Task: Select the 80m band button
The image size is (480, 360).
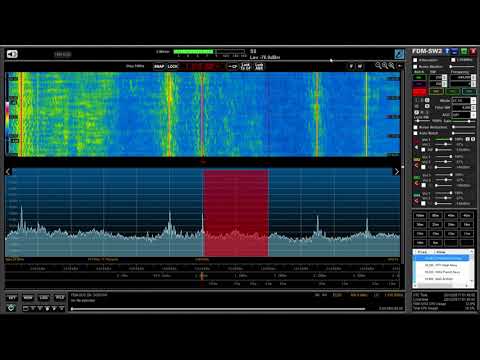Action: [x=436, y=216]
